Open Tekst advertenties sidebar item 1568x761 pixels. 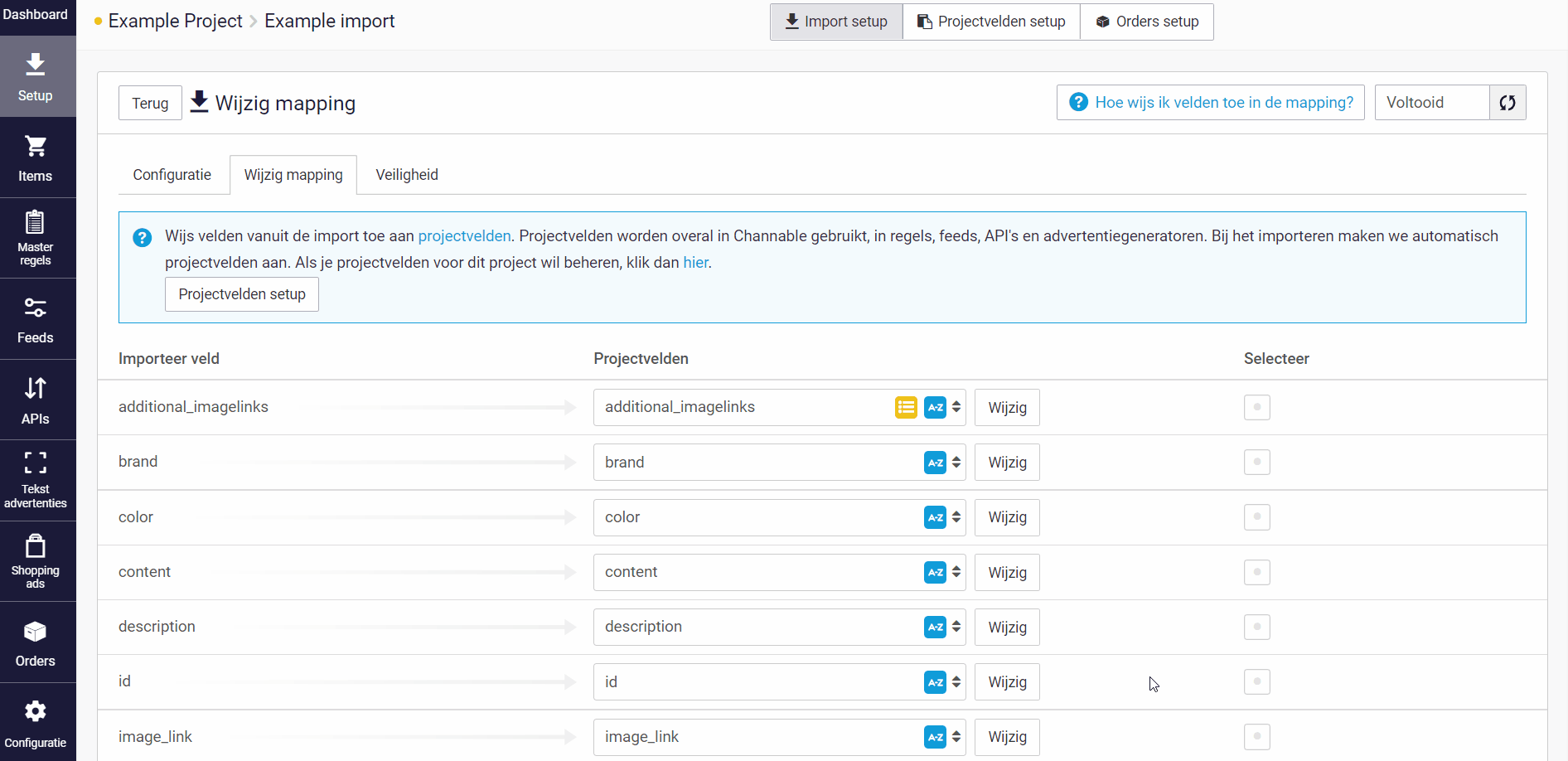pyautogui.click(x=37, y=481)
